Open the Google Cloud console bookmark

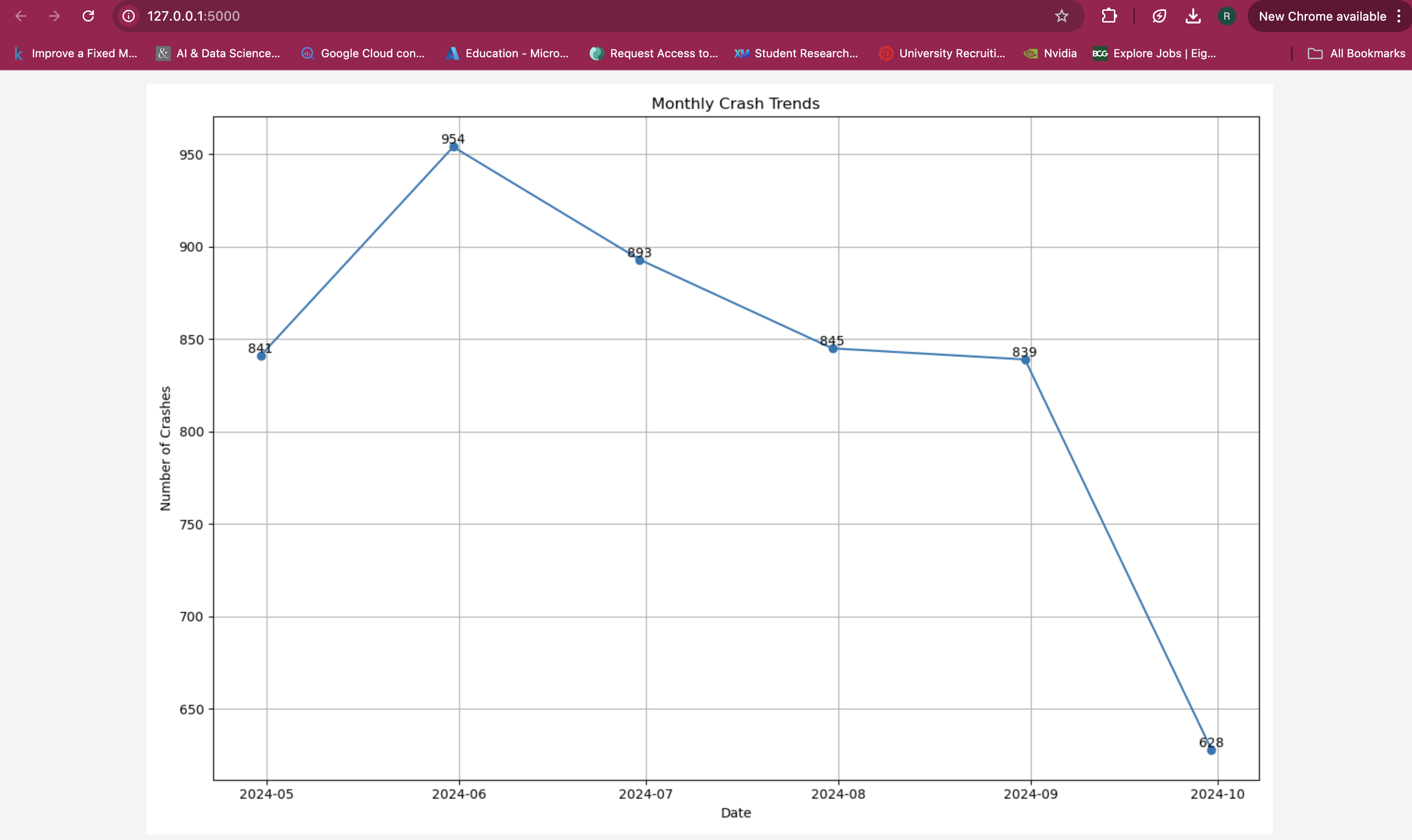(363, 53)
